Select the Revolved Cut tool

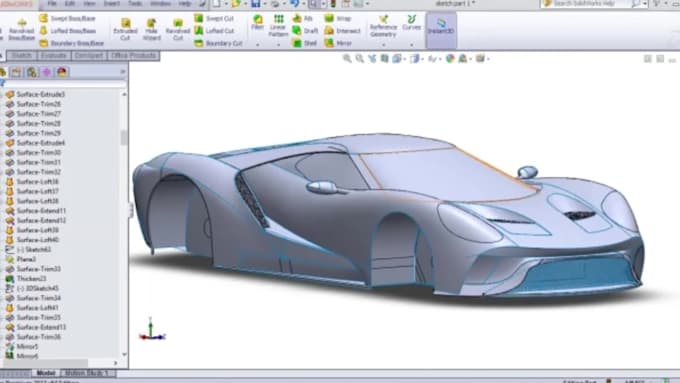tap(178, 29)
